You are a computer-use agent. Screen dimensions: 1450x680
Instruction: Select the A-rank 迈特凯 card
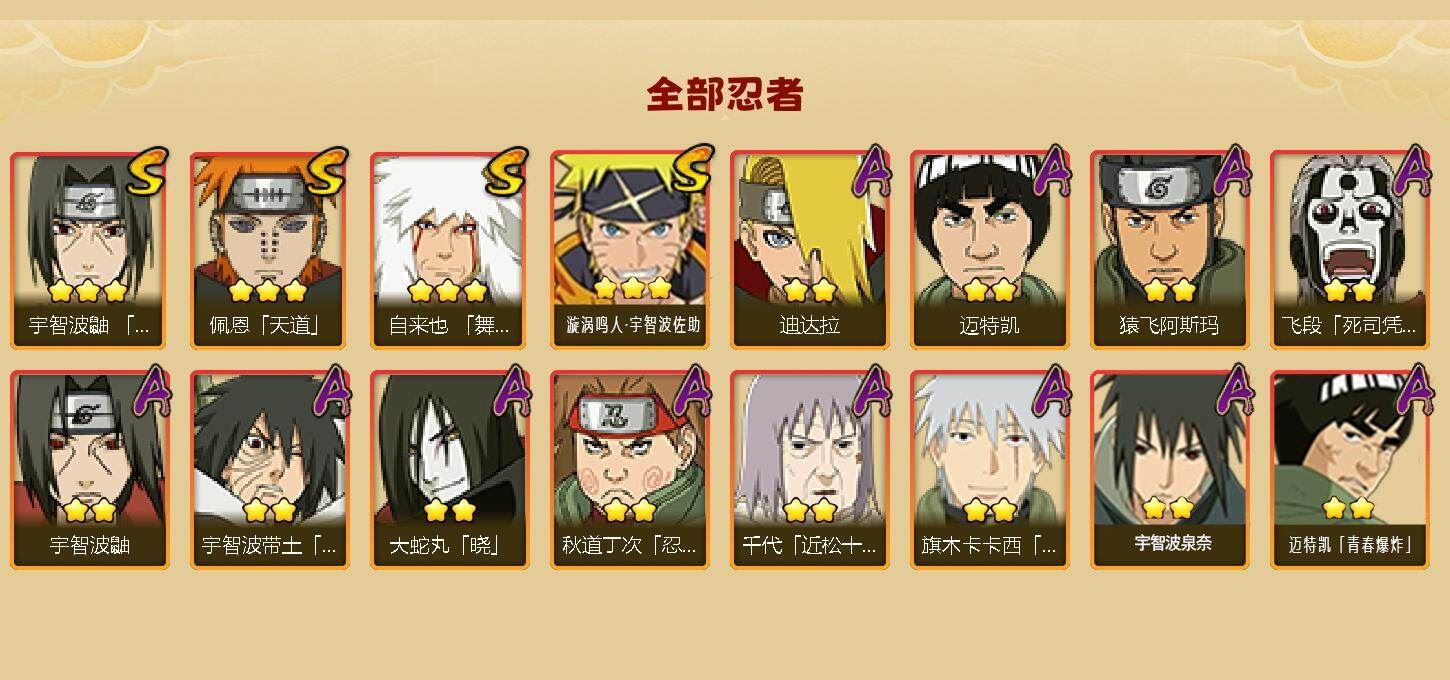coord(990,250)
